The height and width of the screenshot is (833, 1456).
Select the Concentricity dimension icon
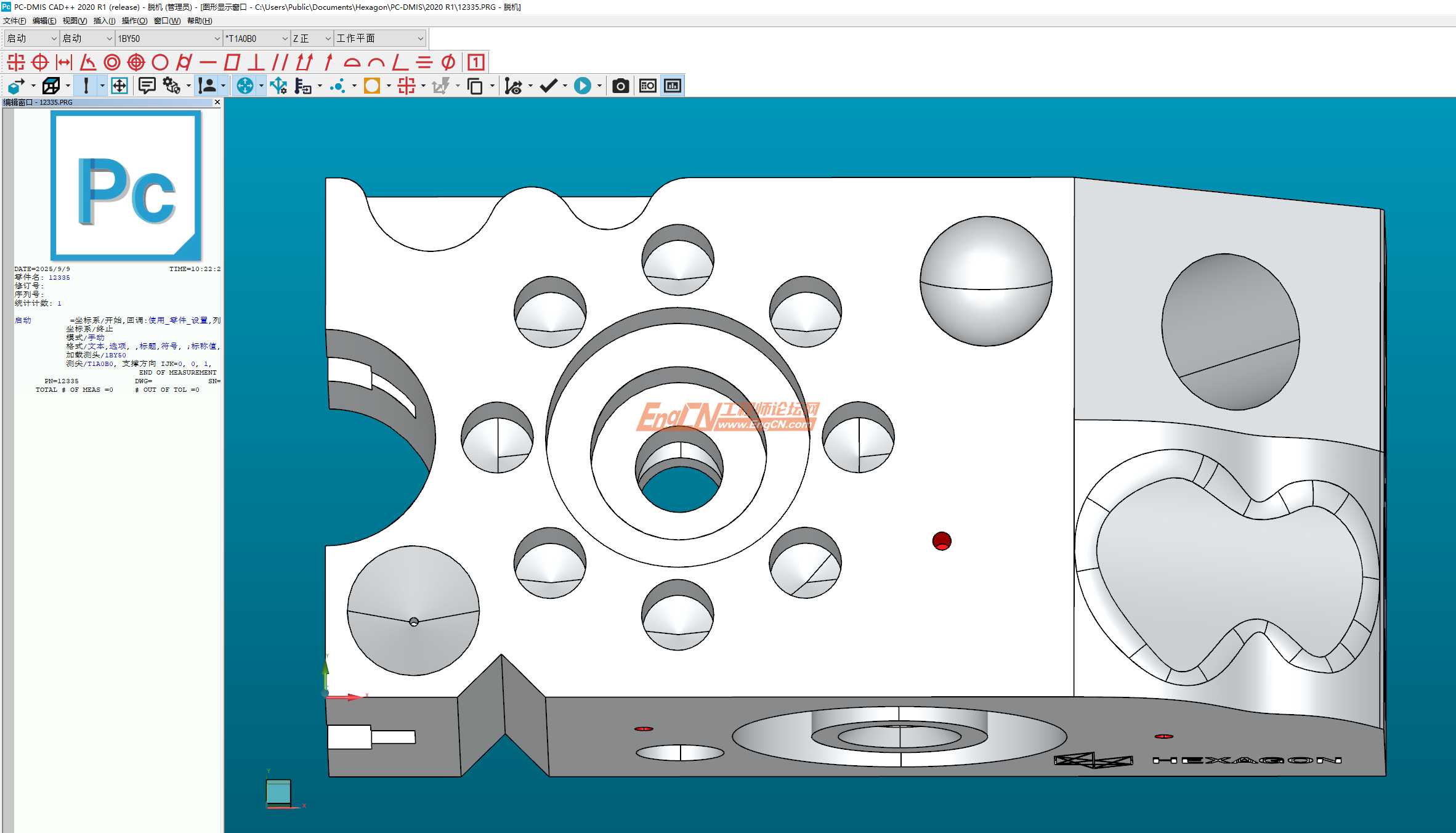(x=112, y=62)
